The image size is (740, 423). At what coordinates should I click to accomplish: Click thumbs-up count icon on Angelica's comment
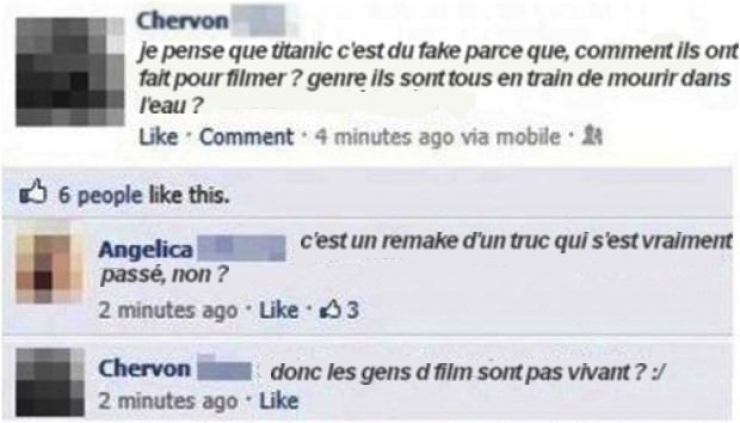tap(334, 309)
